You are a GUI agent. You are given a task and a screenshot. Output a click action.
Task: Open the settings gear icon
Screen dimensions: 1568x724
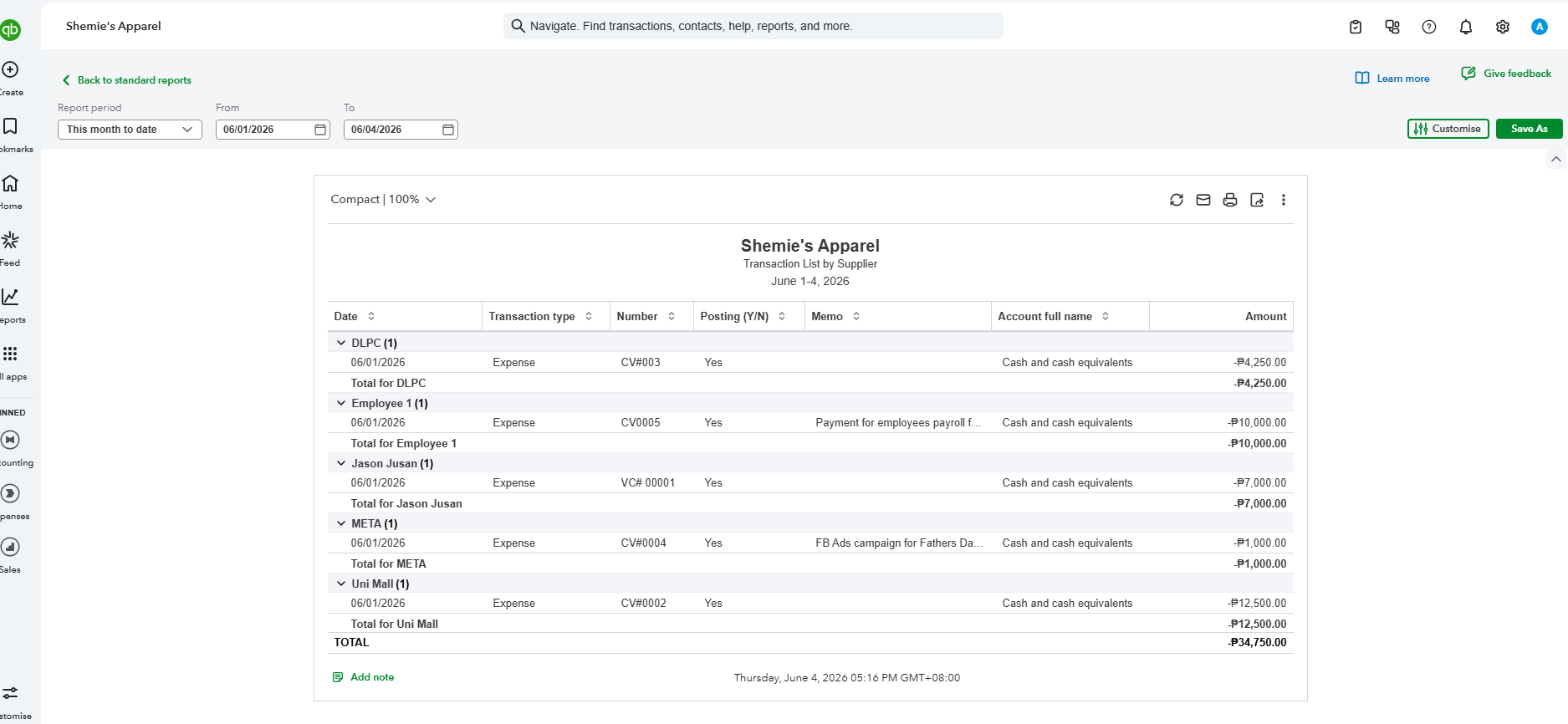[1503, 27]
